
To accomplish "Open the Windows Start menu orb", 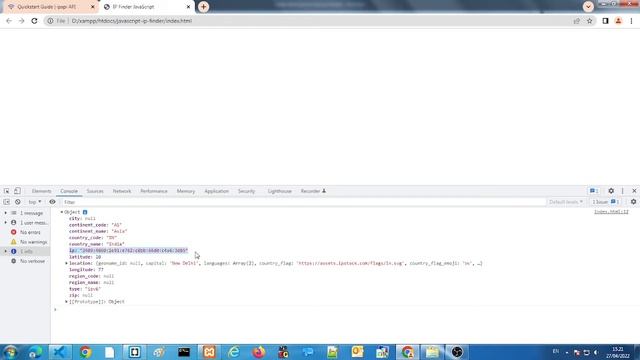I will coord(10,352).
